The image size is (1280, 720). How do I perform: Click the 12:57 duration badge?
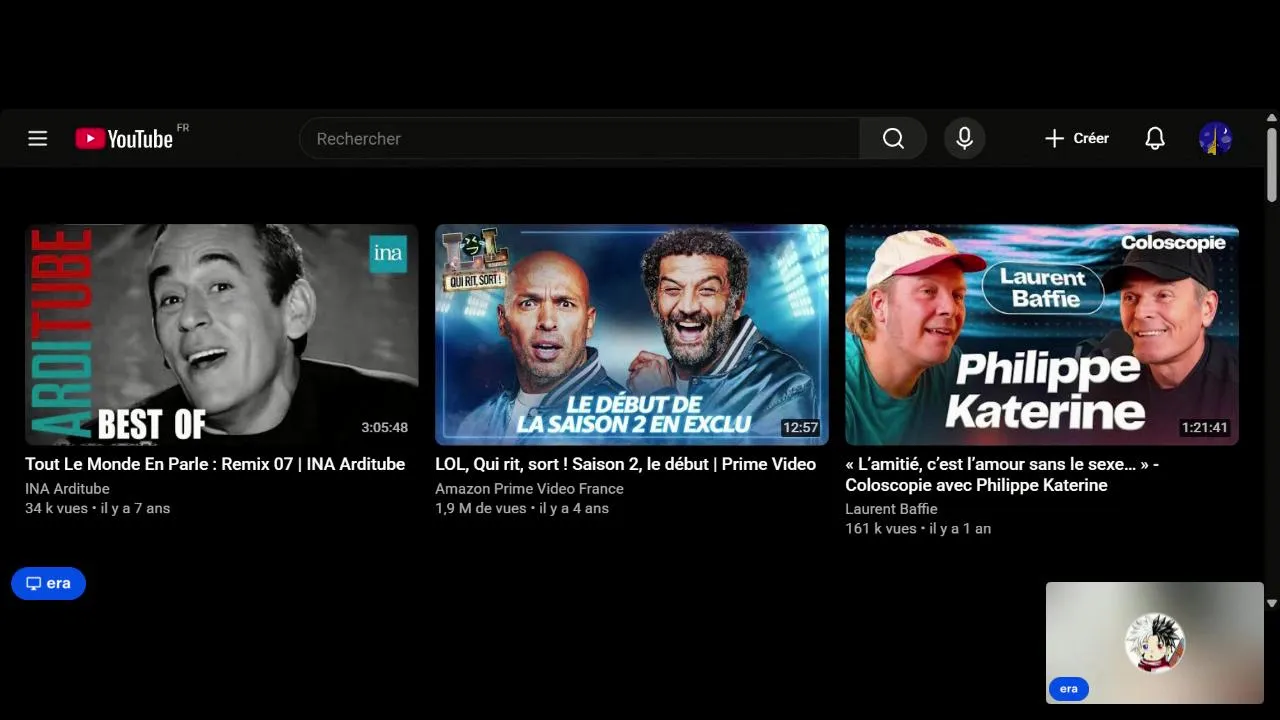pos(800,427)
